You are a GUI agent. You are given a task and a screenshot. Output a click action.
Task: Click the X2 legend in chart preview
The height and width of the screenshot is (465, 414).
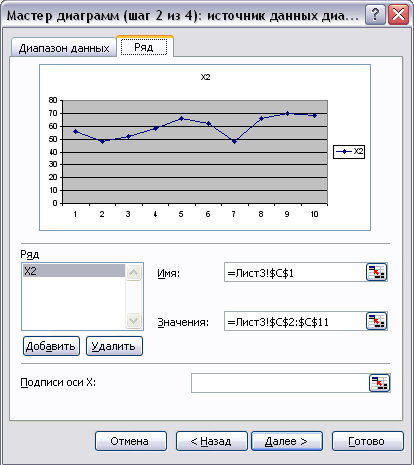349,152
